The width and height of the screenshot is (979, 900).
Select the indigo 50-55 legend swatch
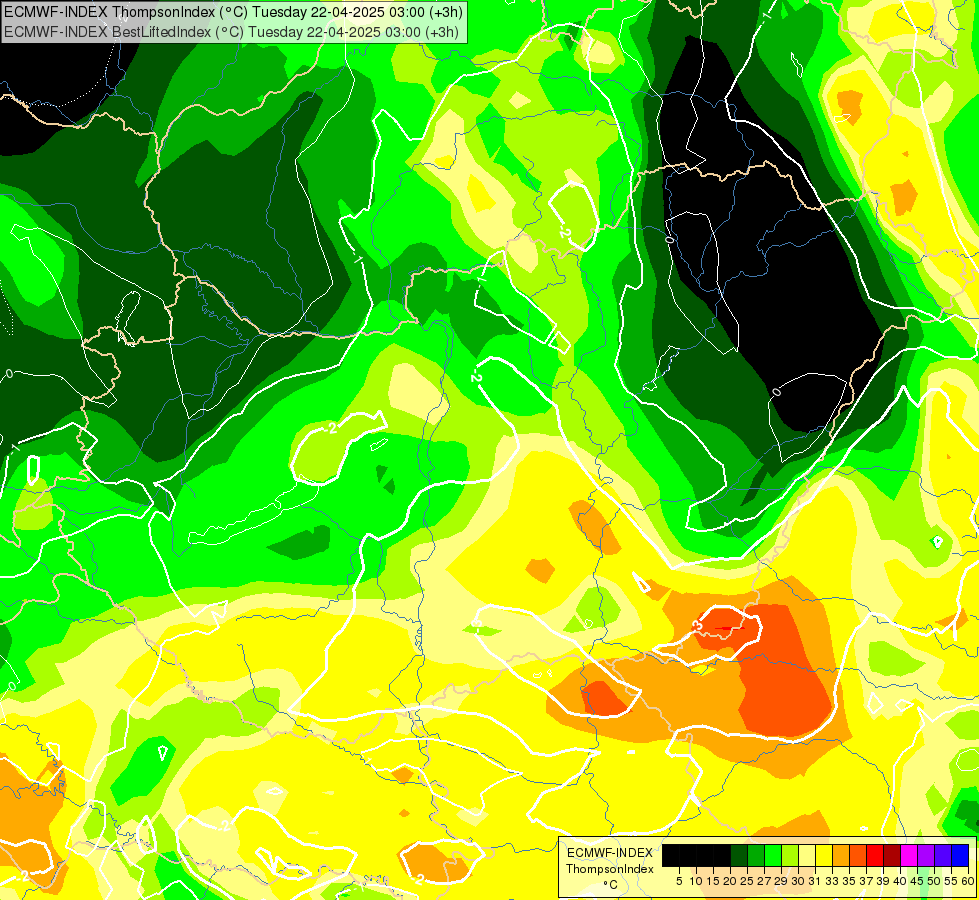[x=943, y=856]
